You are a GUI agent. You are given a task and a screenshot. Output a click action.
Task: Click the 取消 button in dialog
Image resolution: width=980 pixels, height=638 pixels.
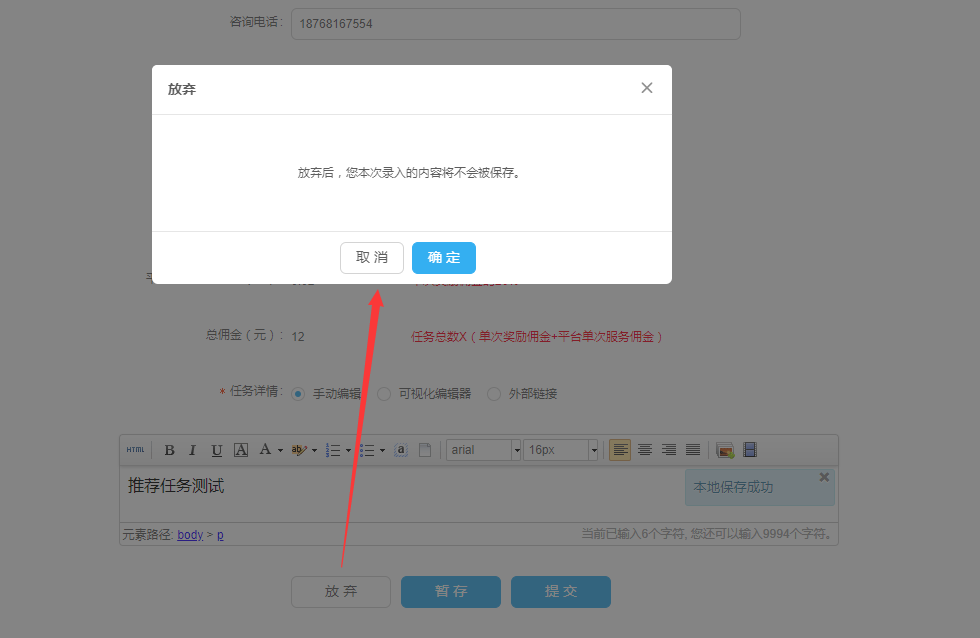point(372,258)
